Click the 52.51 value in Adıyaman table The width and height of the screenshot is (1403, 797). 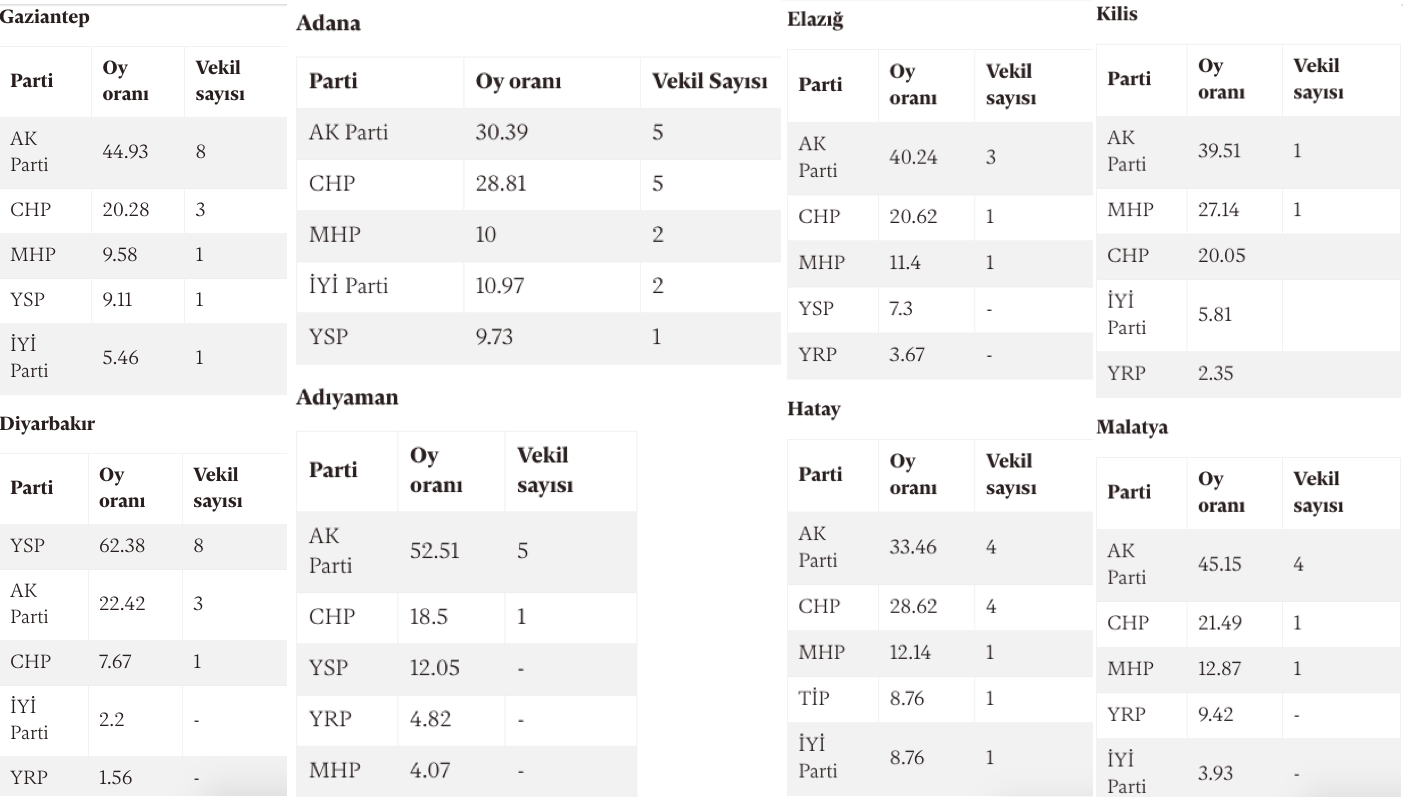click(435, 551)
